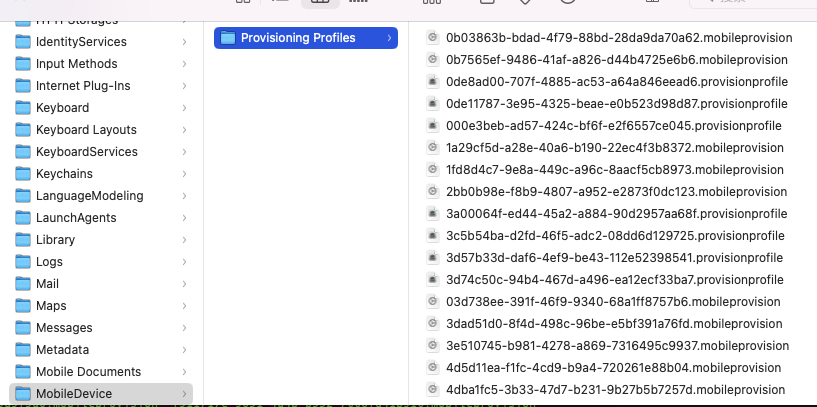Click the Keychains folder icon

(x=23, y=174)
